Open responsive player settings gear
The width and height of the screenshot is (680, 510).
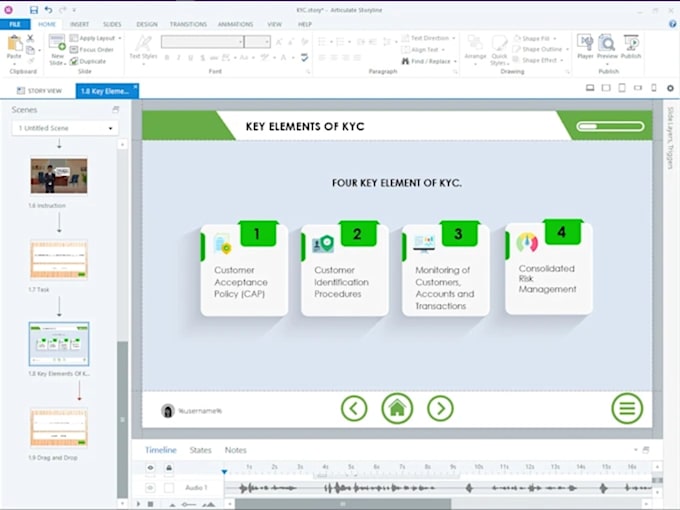coord(670,88)
